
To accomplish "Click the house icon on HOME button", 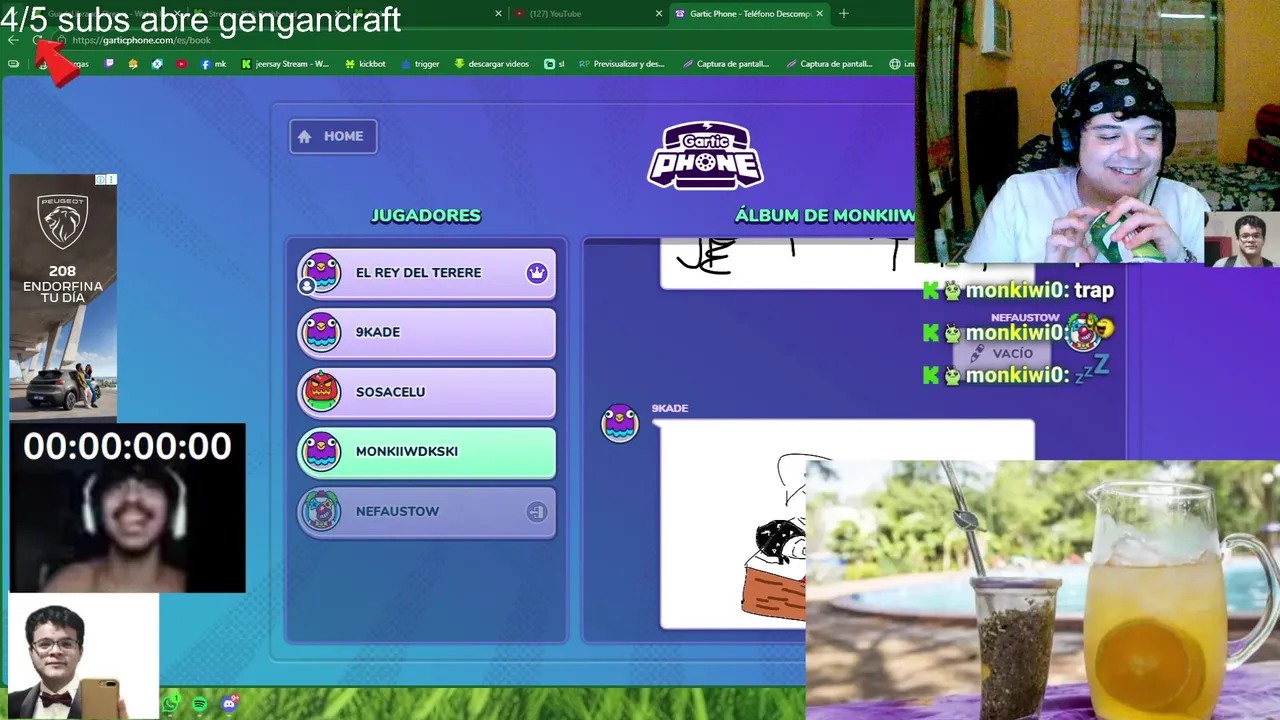I will (305, 137).
